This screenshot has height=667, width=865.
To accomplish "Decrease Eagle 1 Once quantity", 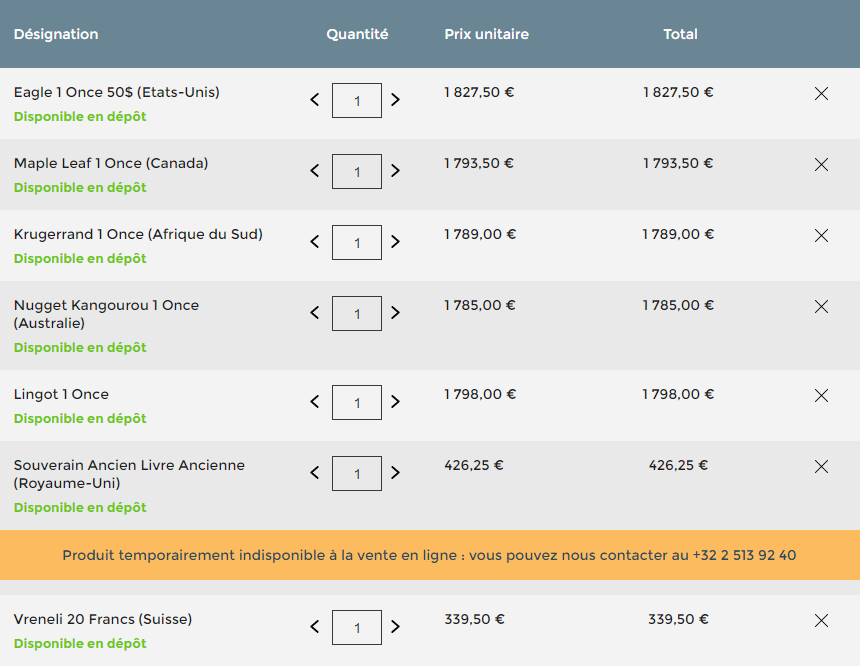I will [314, 100].
